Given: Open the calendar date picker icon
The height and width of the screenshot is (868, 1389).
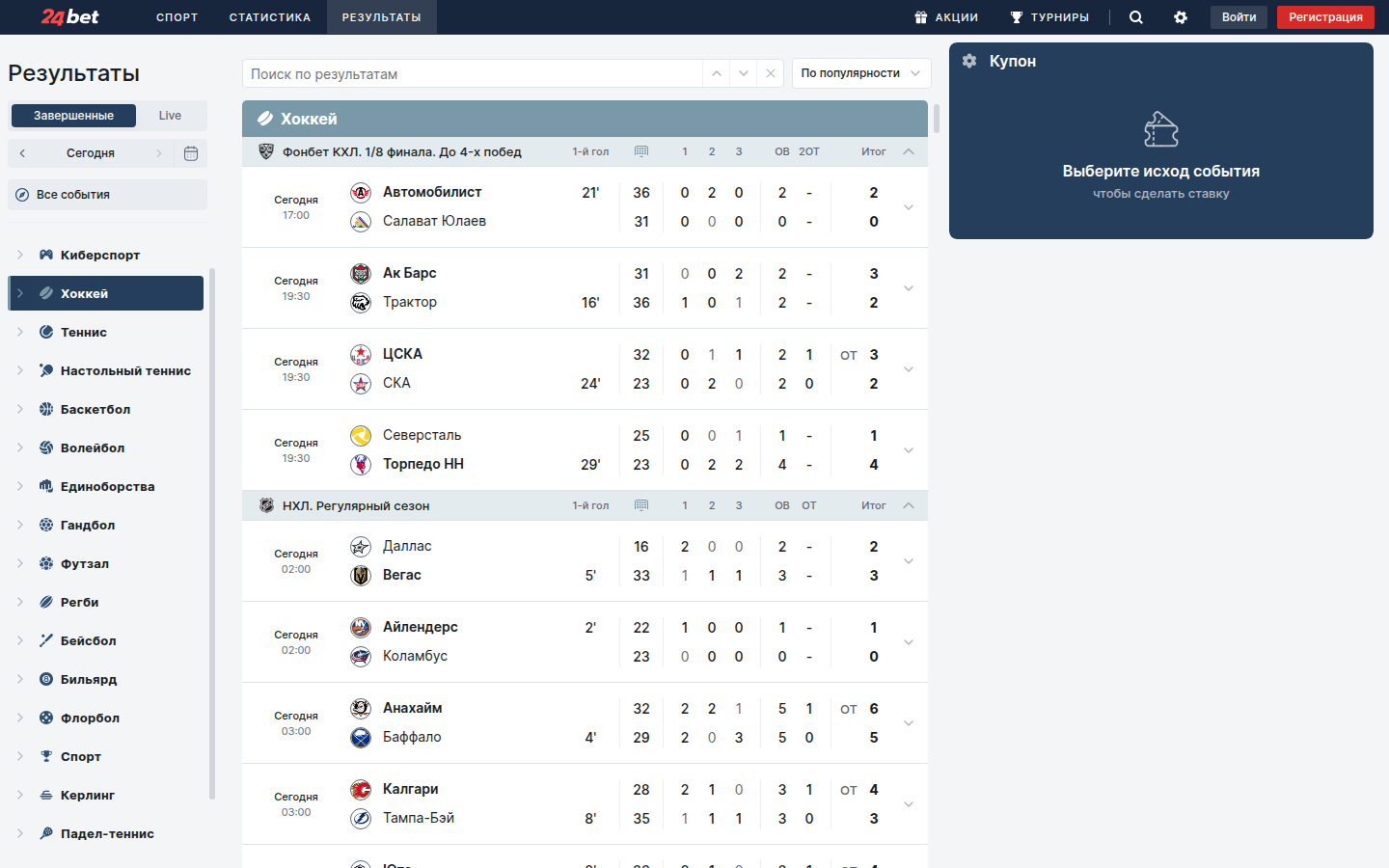Looking at the screenshot, I should (191, 153).
